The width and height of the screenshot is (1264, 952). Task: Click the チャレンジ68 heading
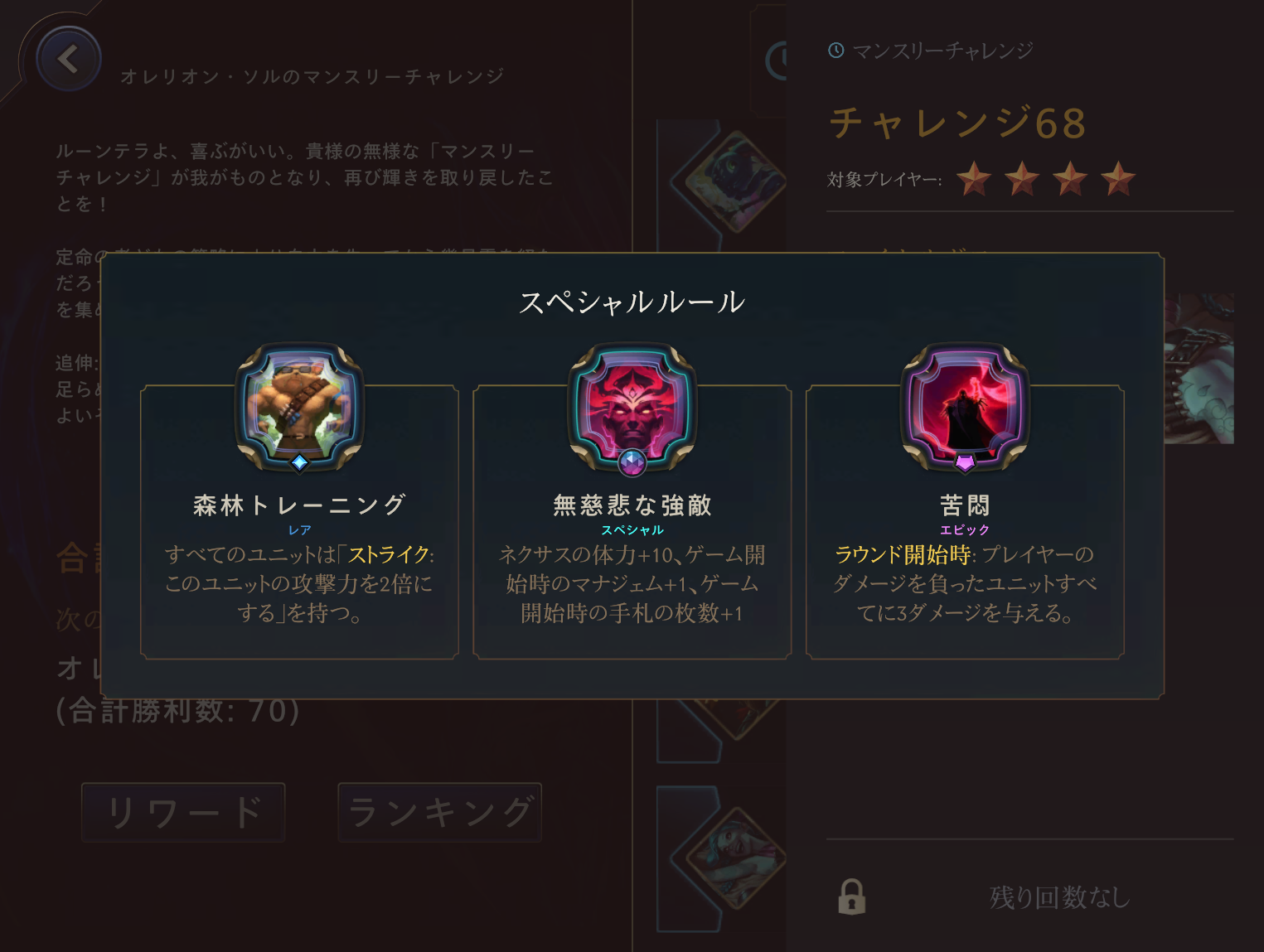point(958,123)
